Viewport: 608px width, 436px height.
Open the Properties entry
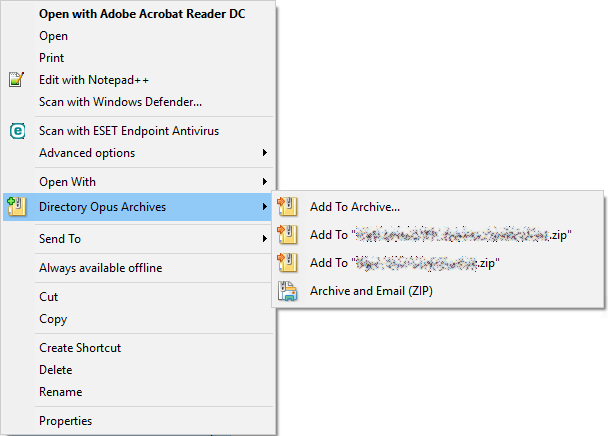66,421
